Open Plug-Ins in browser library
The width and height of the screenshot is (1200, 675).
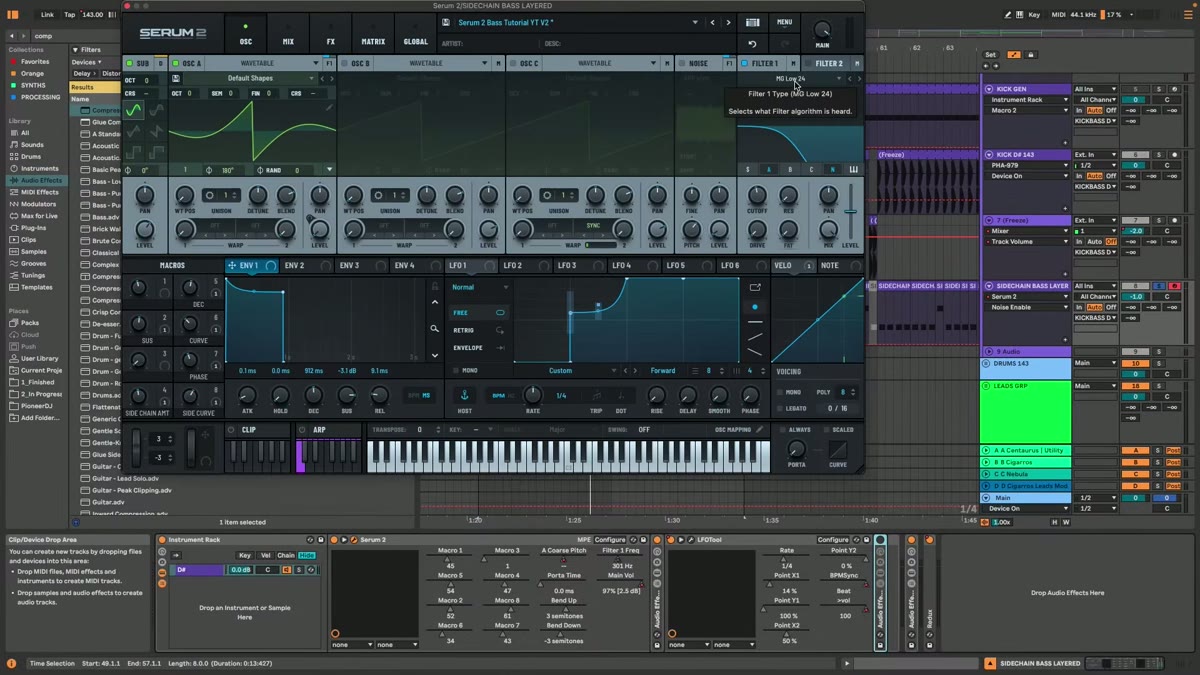(33, 228)
